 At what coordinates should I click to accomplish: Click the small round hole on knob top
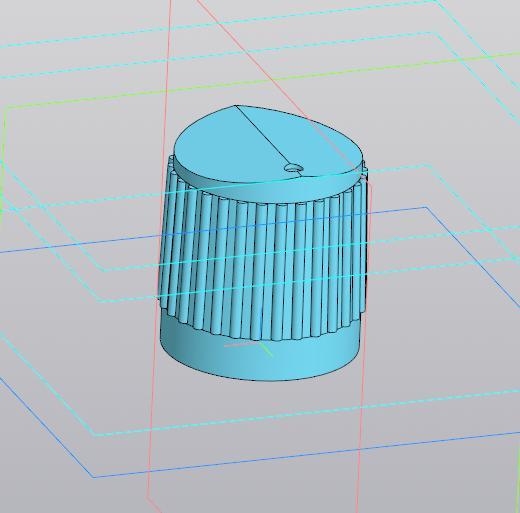tap(293, 168)
